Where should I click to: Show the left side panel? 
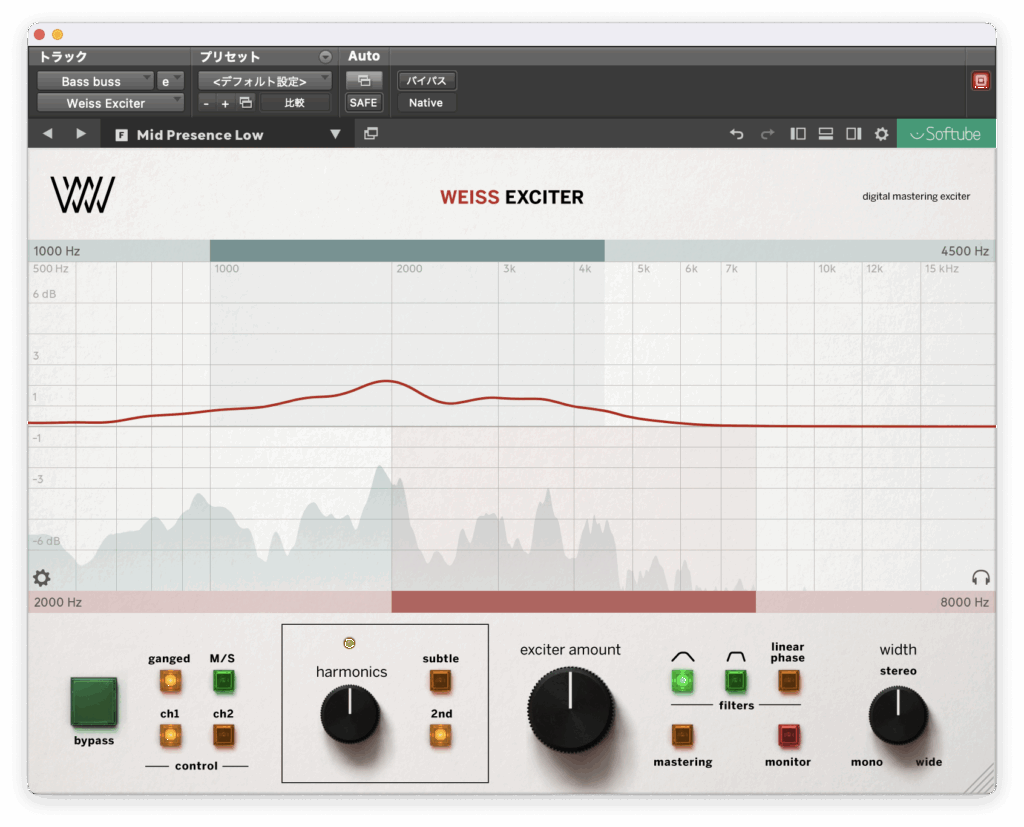797,134
